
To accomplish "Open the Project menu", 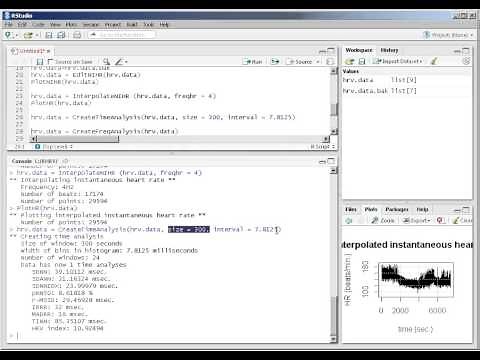I will [113, 25].
